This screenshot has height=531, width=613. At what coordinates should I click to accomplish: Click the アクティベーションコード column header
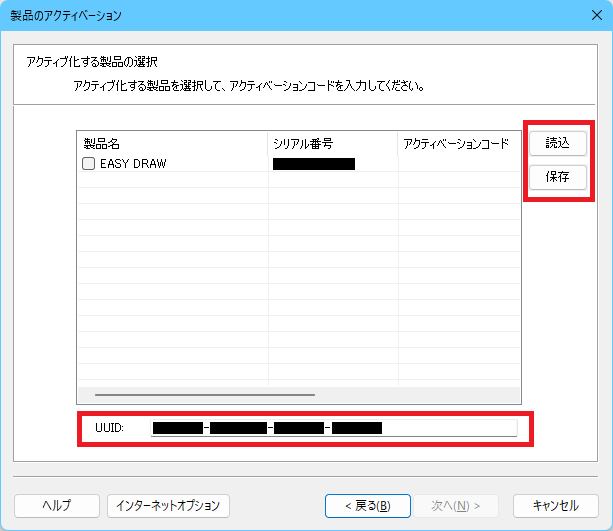pyautogui.click(x=459, y=144)
